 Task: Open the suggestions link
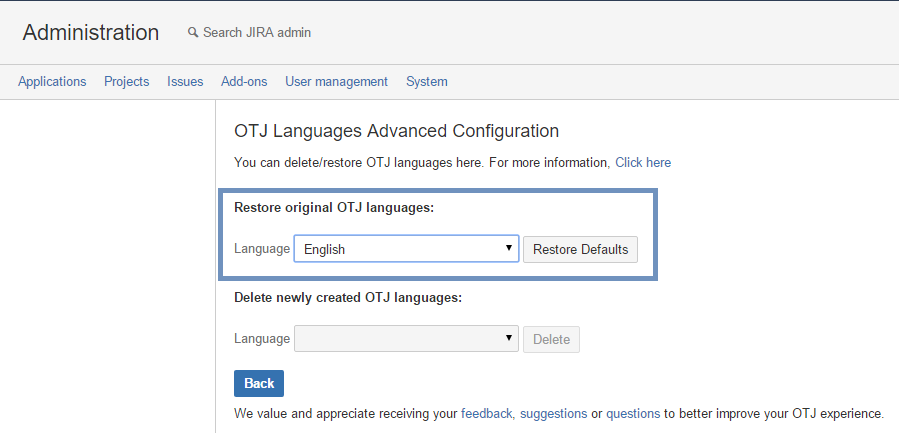[553, 413]
